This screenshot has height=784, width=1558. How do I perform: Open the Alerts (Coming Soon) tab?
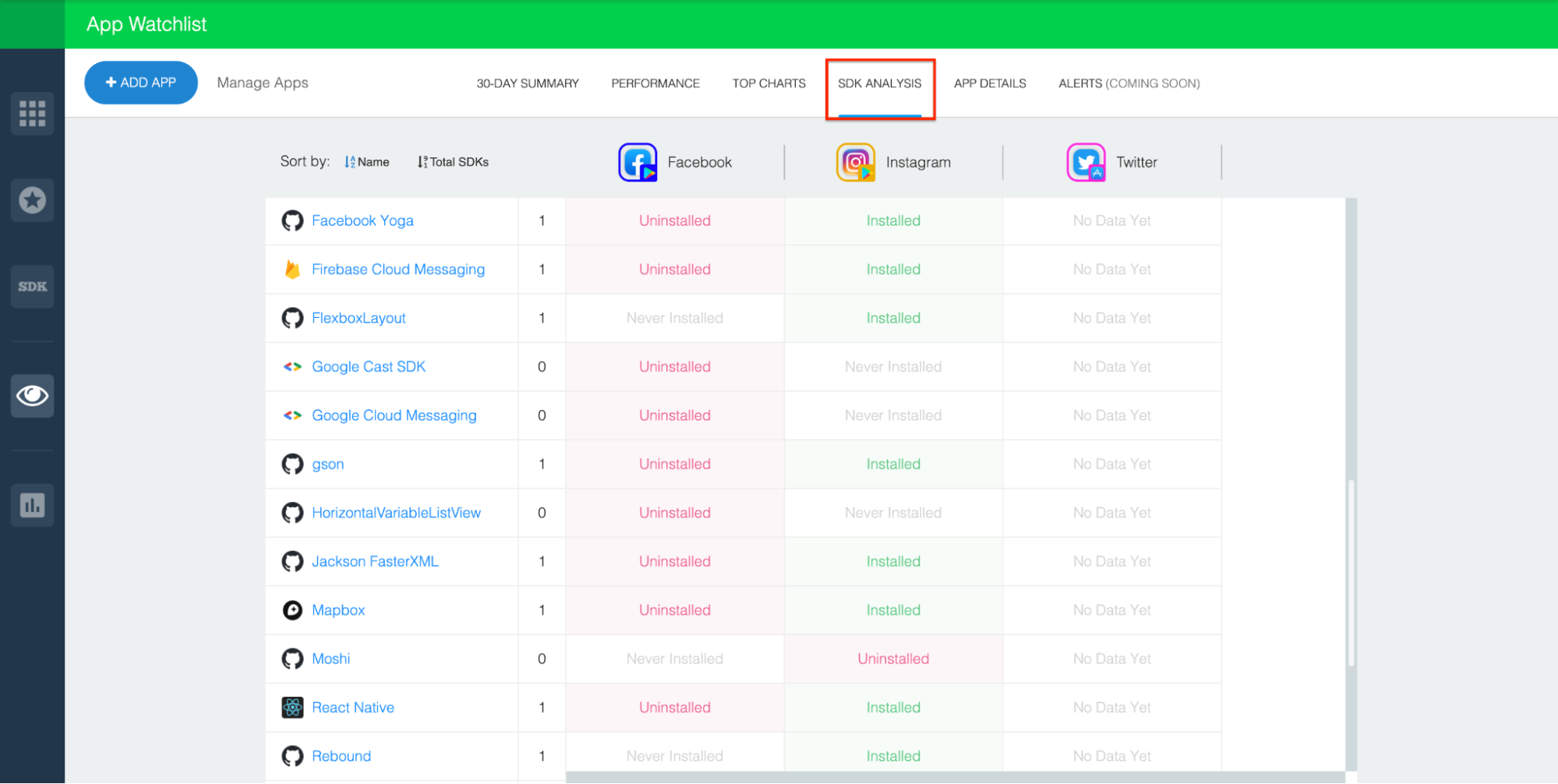pos(1129,83)
